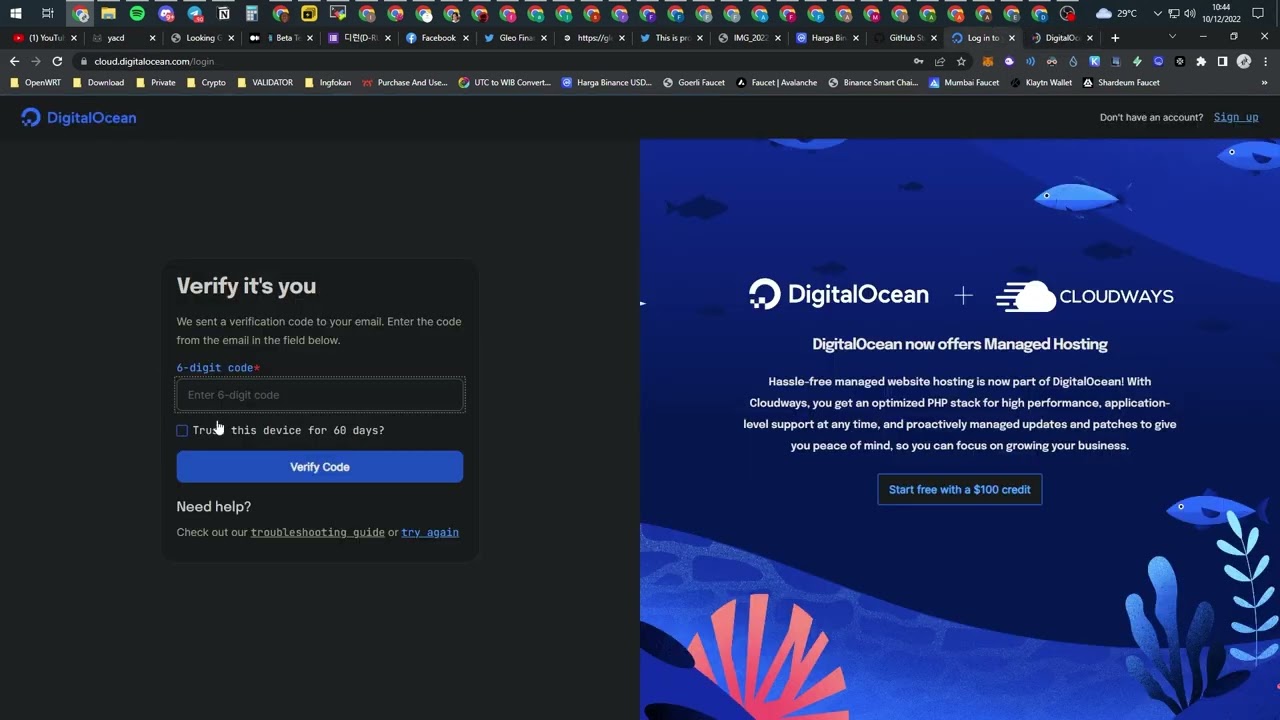Screen dimensions: 1280x720
Task: Click 'Start free with a $100 credit'
Action: coord(960,489)
